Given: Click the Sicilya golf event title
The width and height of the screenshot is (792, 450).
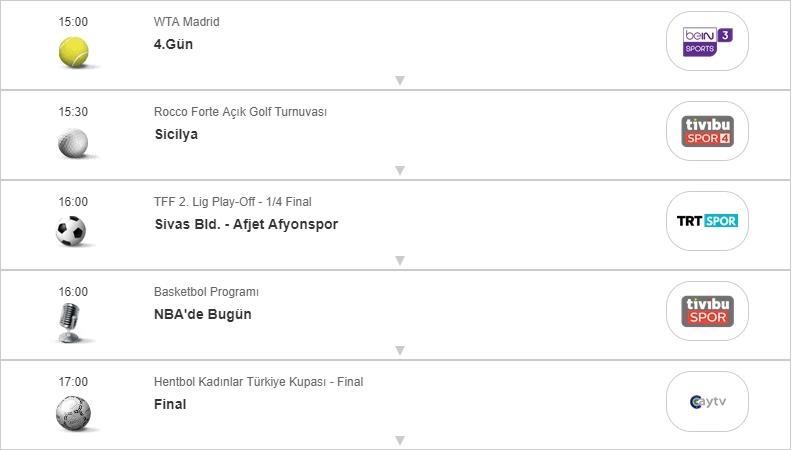Looking at the screenshot, I should [176, 134].
